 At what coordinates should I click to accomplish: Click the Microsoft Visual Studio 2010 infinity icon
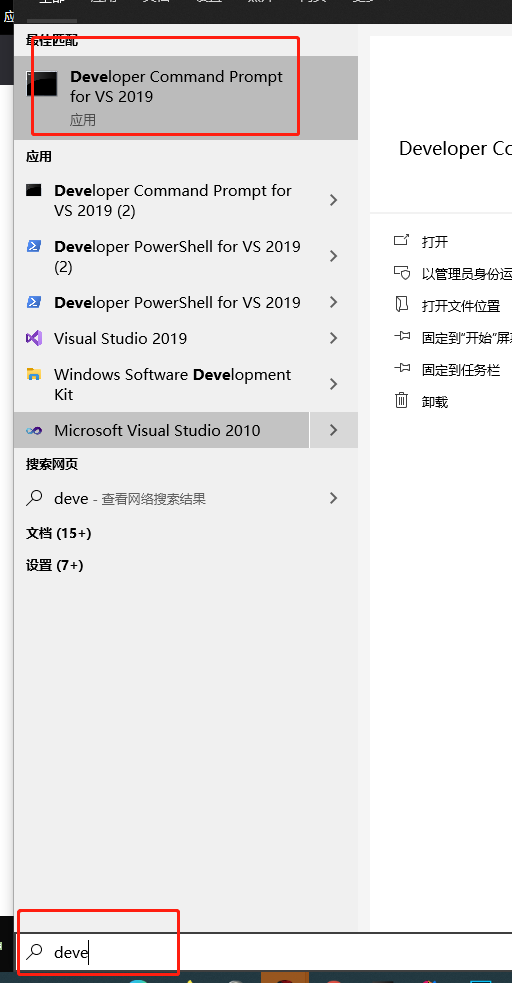click(34, 431)
